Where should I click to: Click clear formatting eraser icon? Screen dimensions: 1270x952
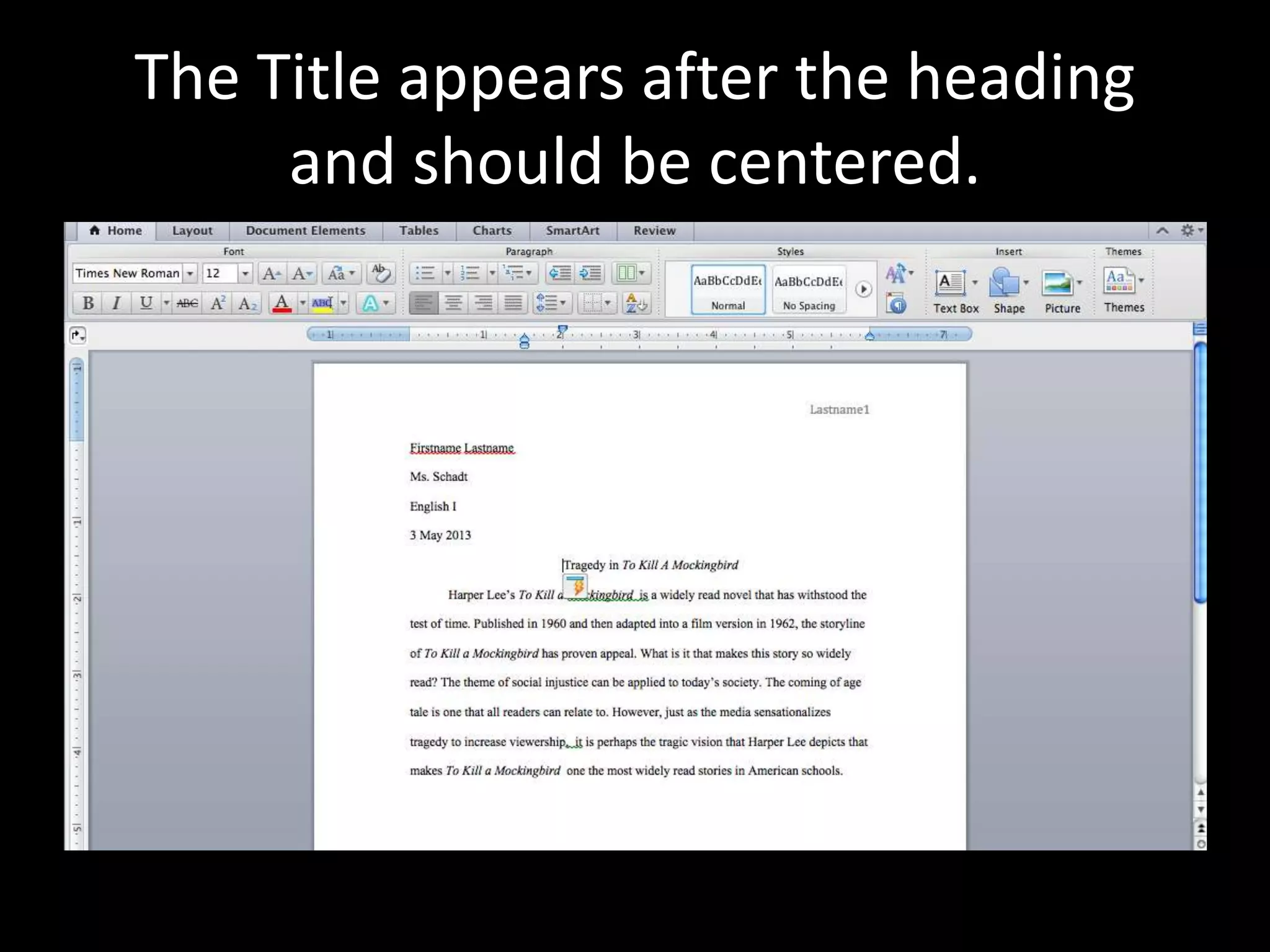click(381, 273)
